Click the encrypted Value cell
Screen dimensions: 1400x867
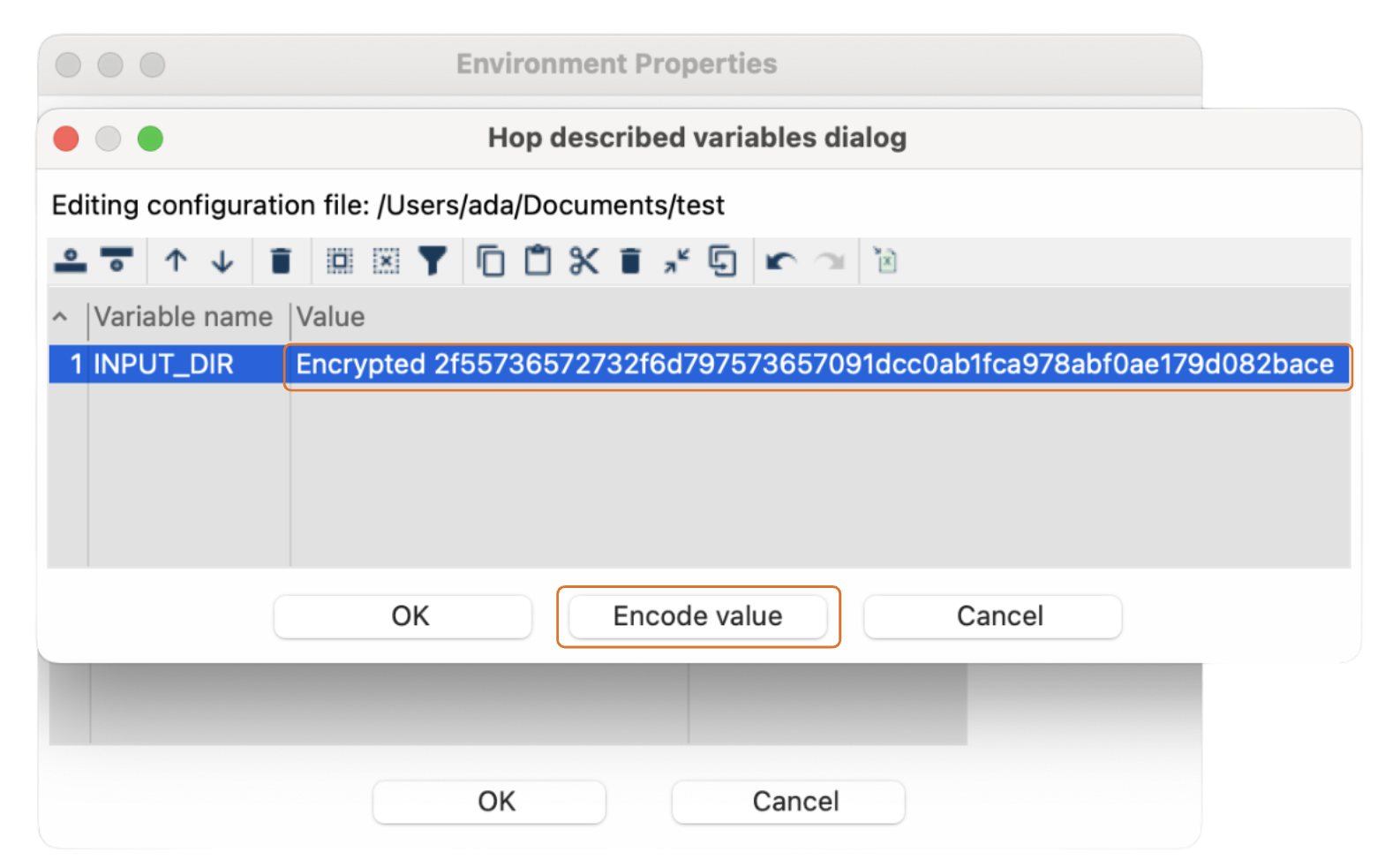[814, 364]
